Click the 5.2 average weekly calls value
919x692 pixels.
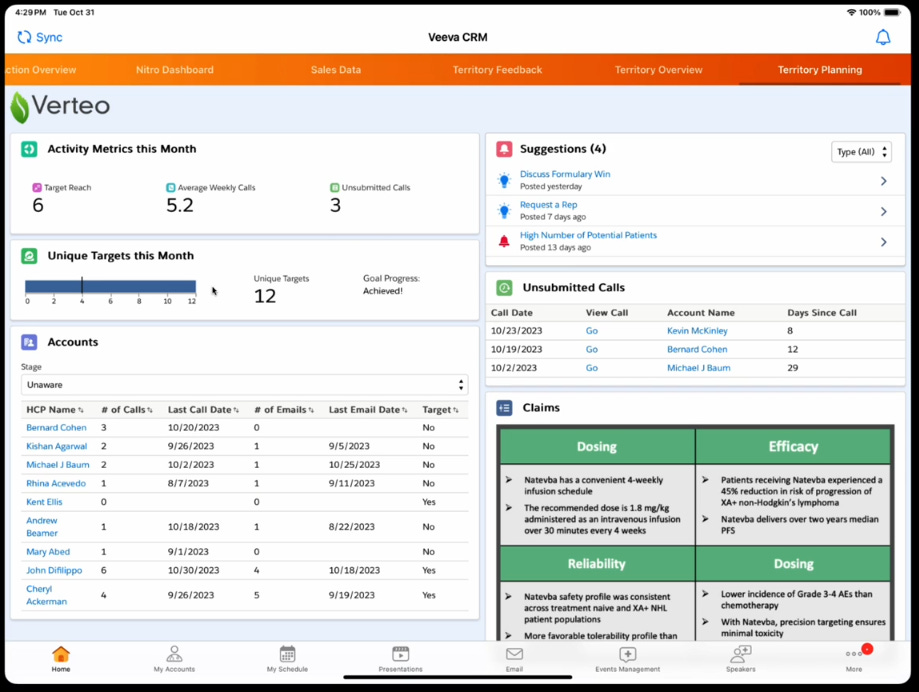tap(180, 206)
